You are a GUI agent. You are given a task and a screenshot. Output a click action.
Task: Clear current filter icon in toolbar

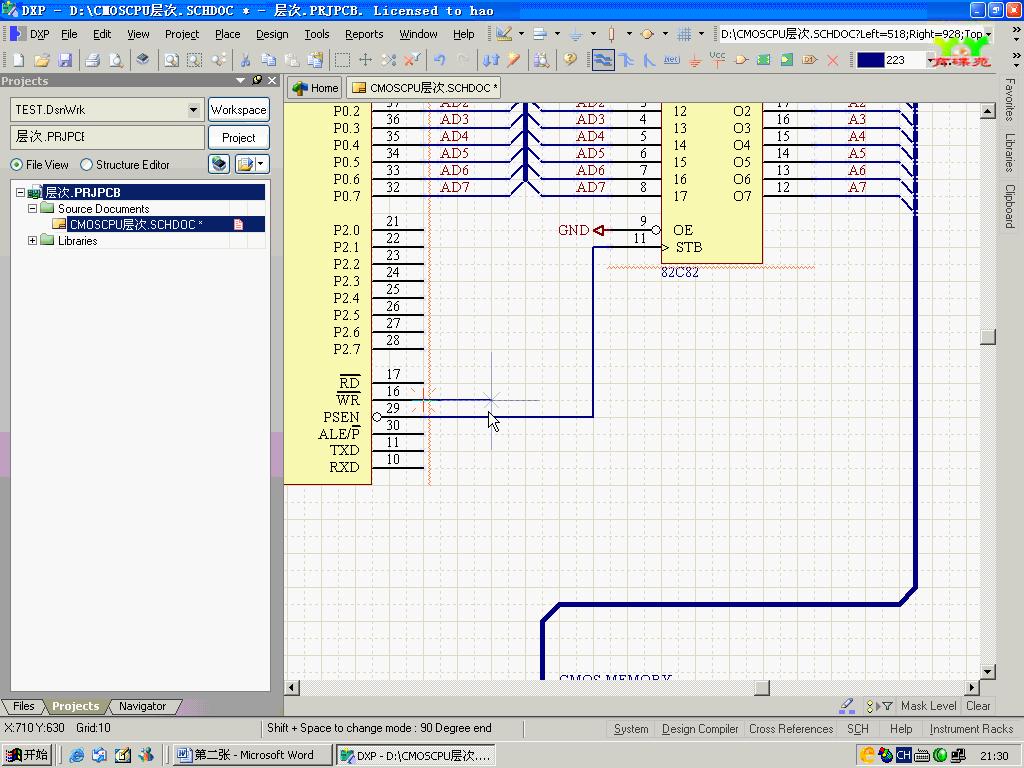tap(411, 60)
